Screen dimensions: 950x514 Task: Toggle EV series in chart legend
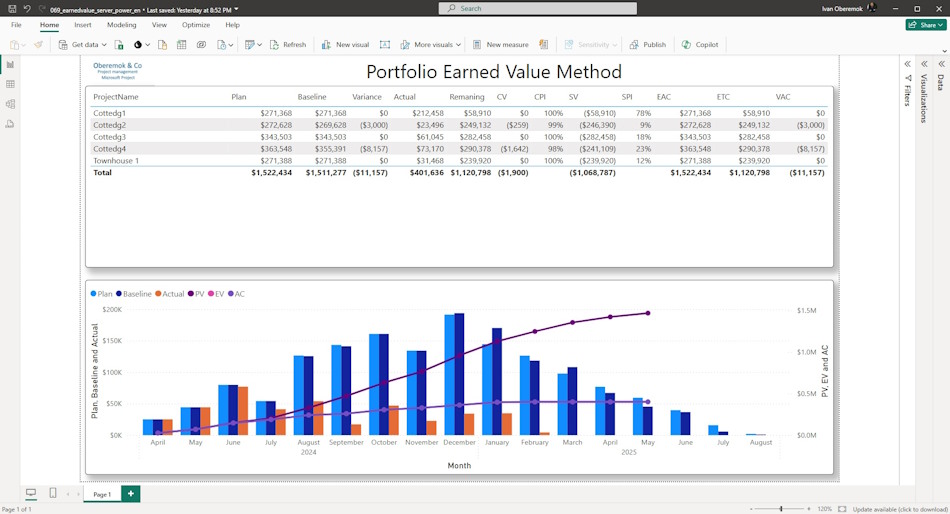[x=216, y=294]
